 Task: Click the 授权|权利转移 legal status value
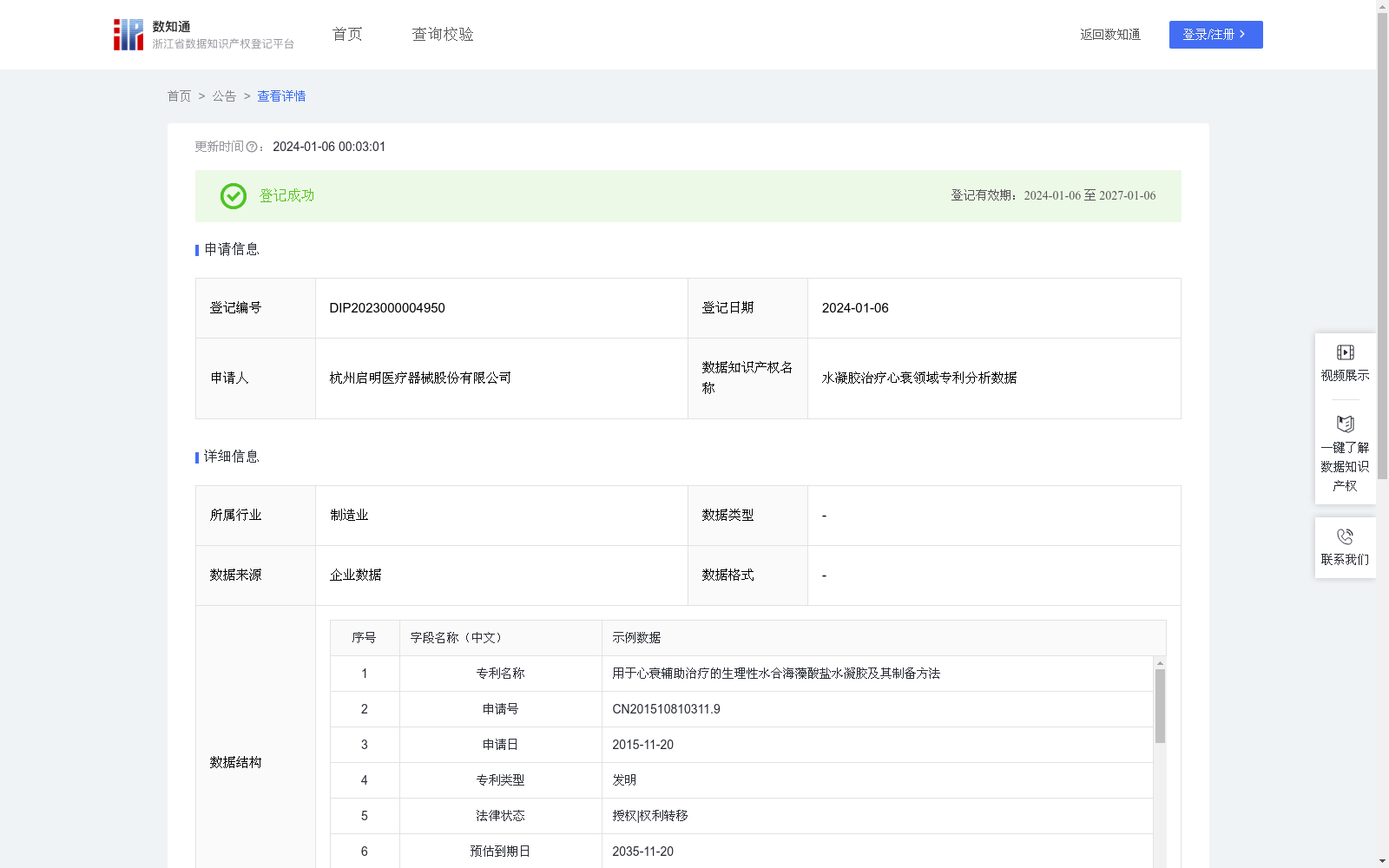(650, 816)
